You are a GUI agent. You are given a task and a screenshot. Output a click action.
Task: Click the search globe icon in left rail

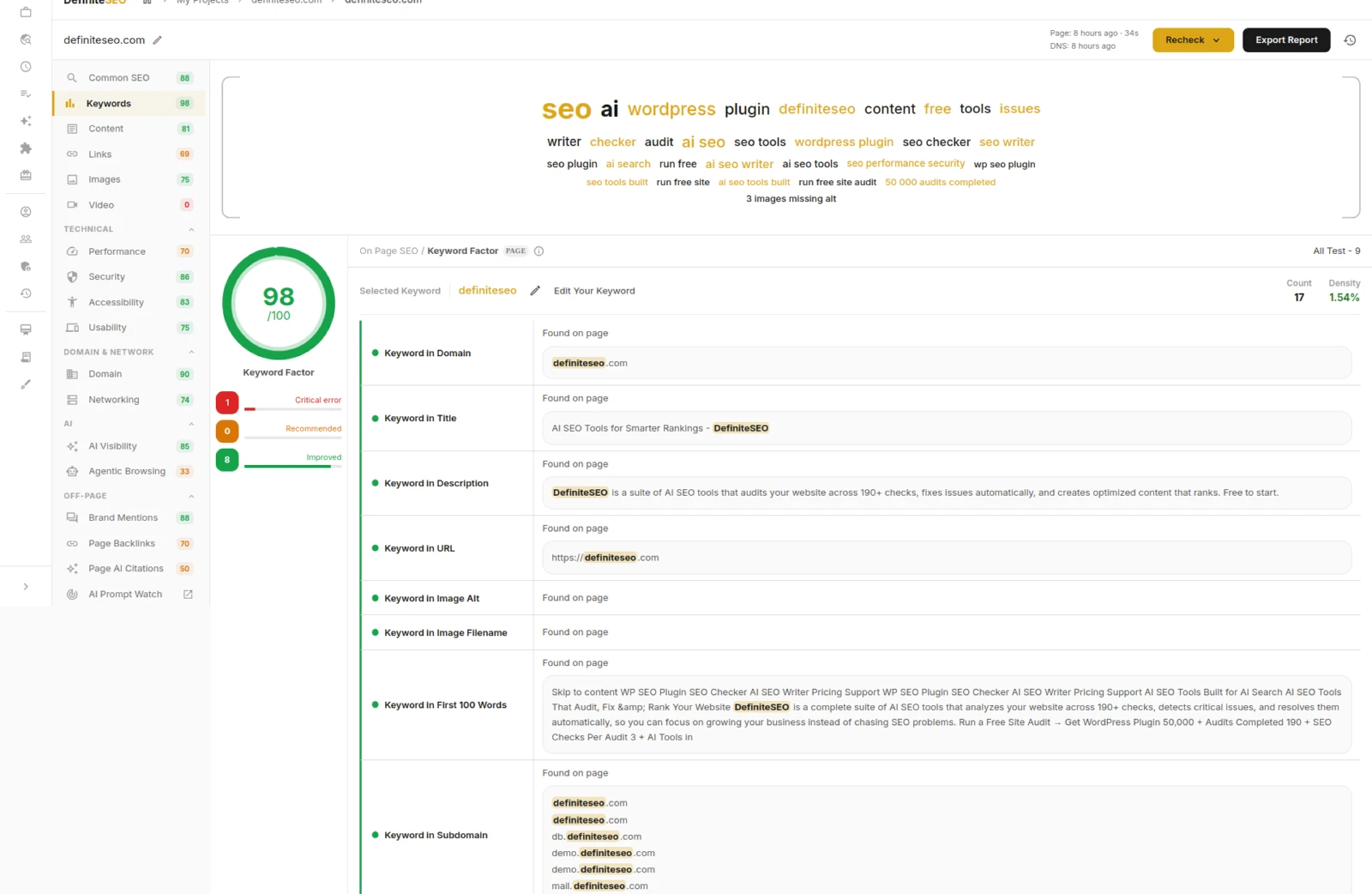[26, 39]
